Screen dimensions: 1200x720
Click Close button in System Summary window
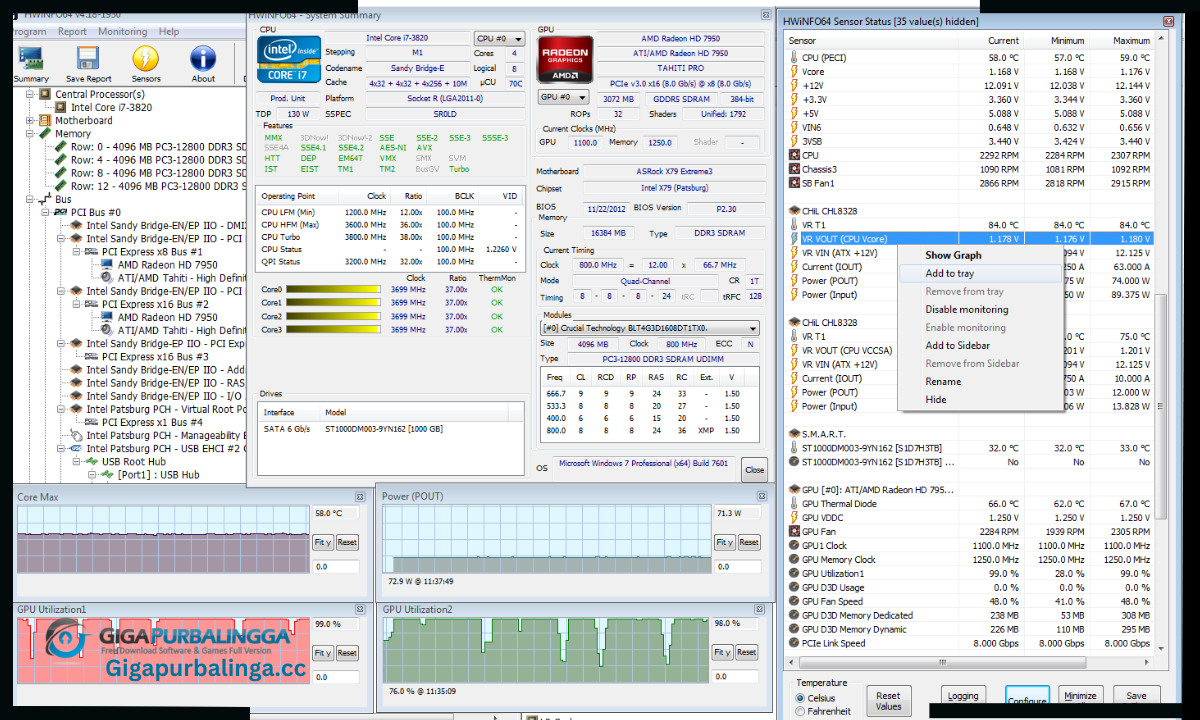click(x=755, y=470)
